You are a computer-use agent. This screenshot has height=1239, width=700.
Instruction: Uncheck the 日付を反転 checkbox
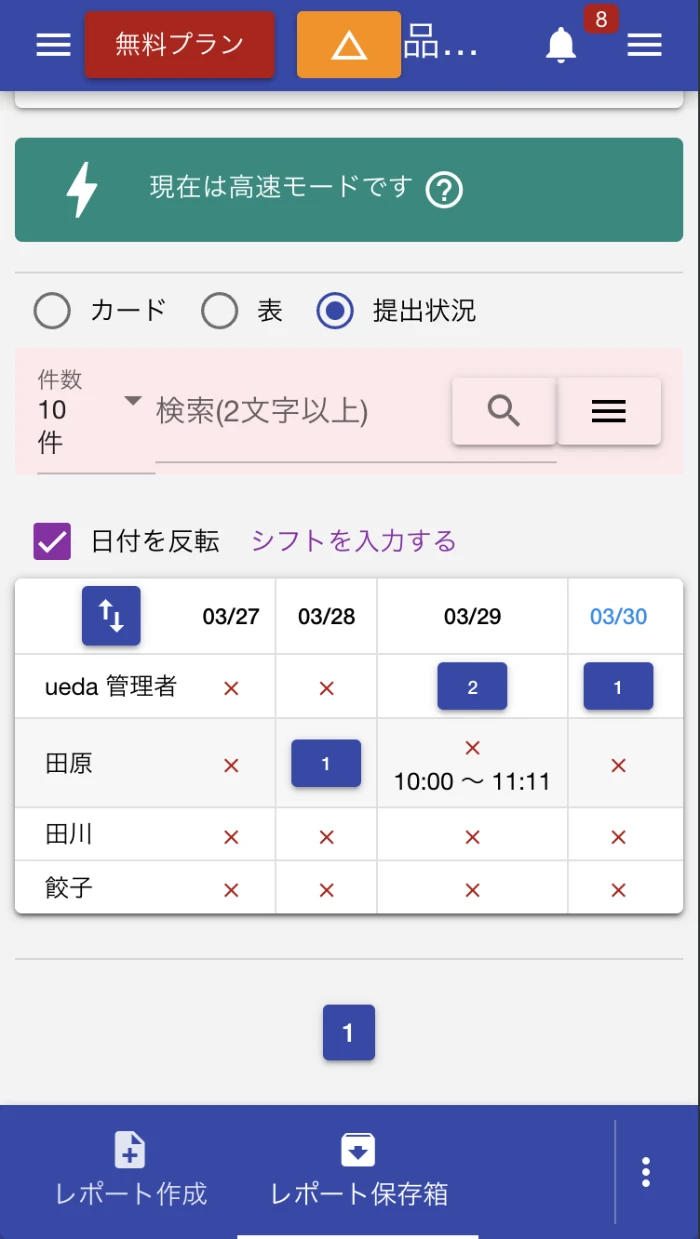coord(51,539)
